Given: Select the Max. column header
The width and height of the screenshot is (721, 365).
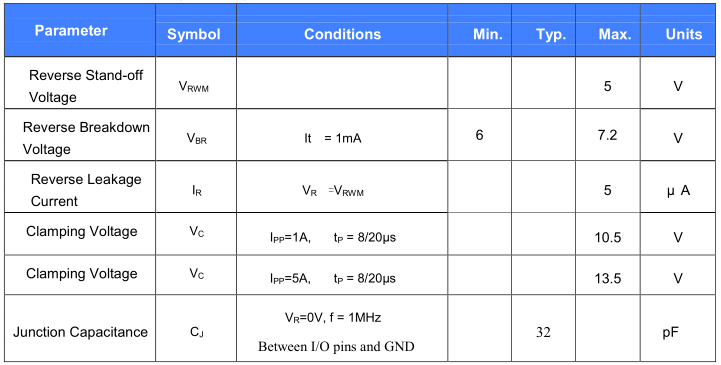Looking at the screenshot, I should [x=608, y=30].
